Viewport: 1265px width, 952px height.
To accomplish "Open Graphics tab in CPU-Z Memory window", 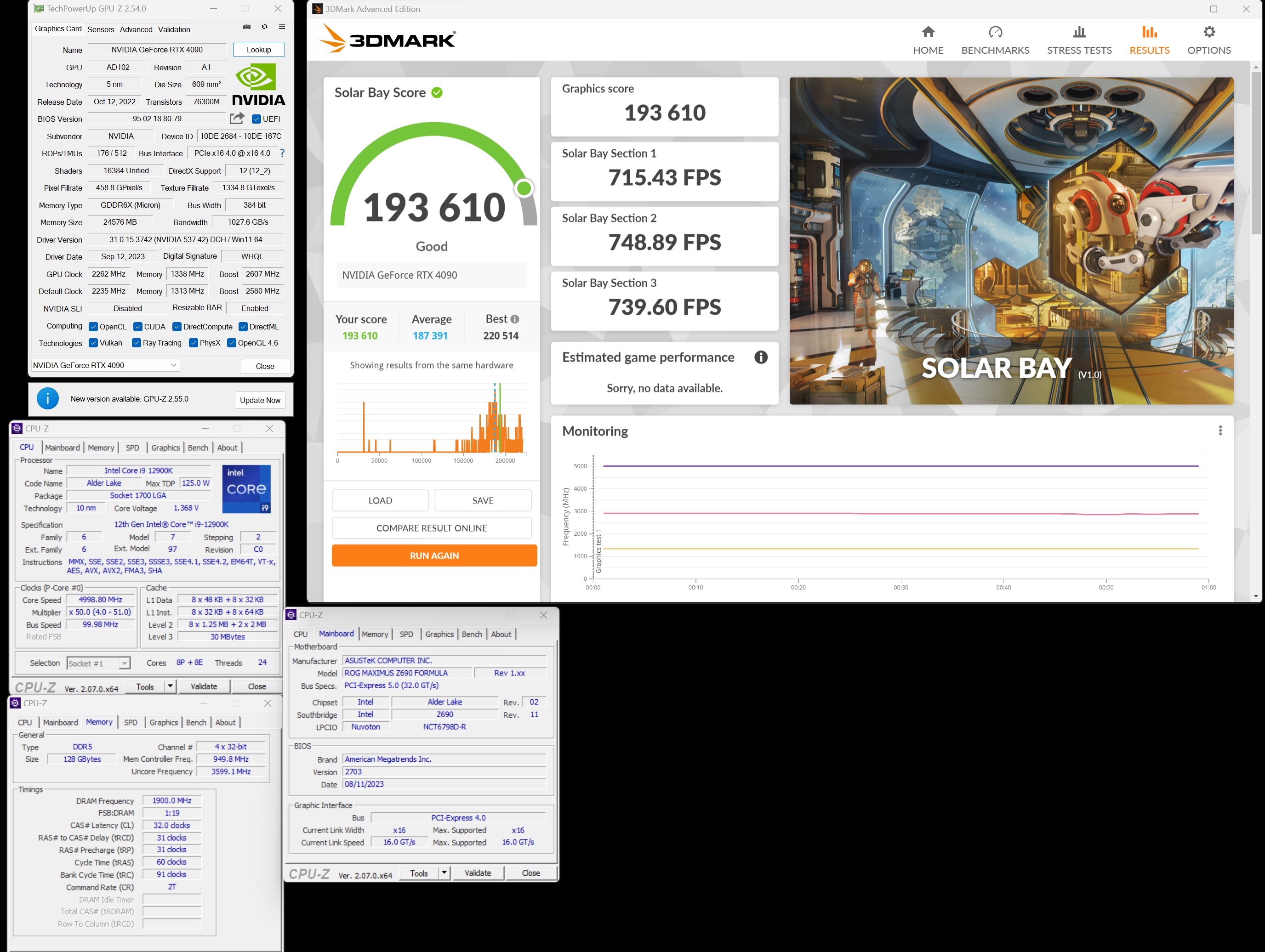I will click(164, 722).
